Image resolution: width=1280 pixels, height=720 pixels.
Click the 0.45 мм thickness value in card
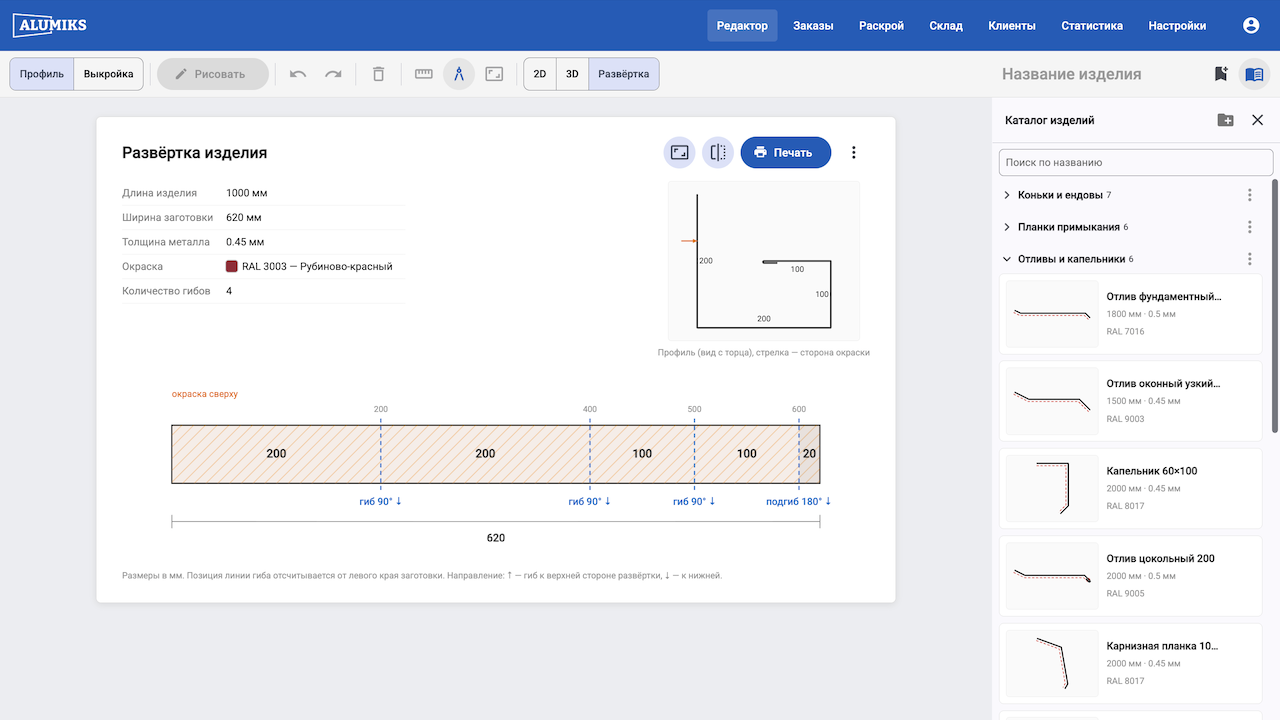coord(245,242)
